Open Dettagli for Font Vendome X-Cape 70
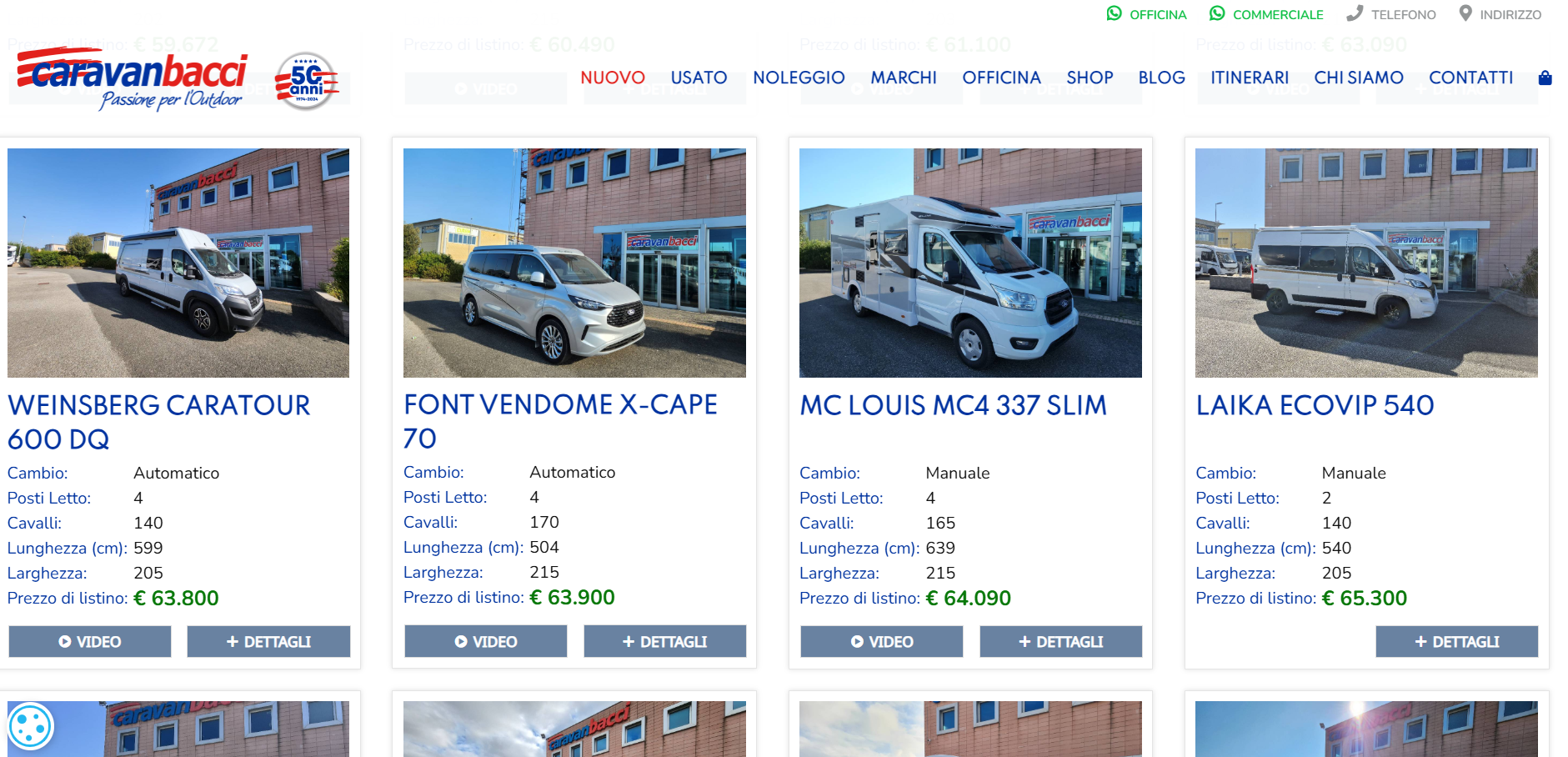The image size is (1568, 757). click(665, 641)
